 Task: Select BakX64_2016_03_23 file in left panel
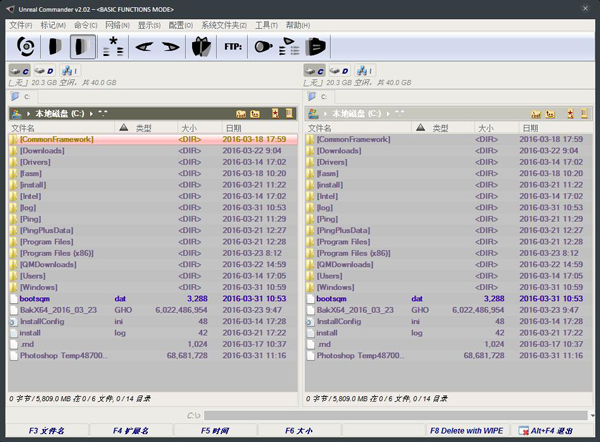pos(153,310)
